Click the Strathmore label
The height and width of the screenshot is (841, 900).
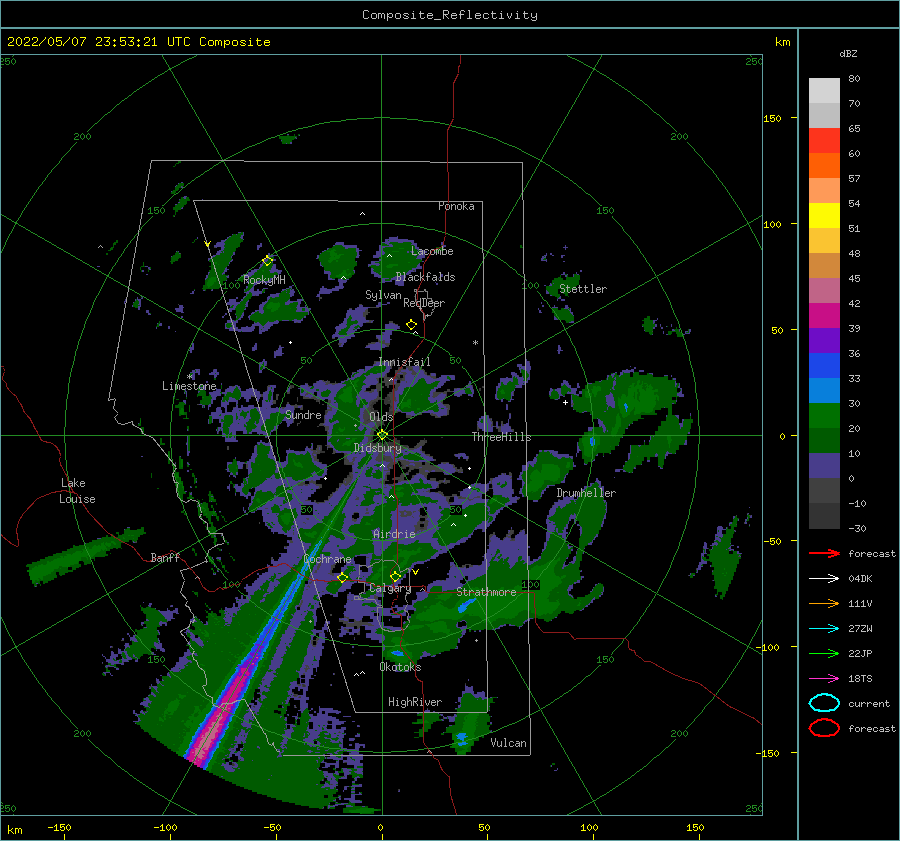(486, 592)
